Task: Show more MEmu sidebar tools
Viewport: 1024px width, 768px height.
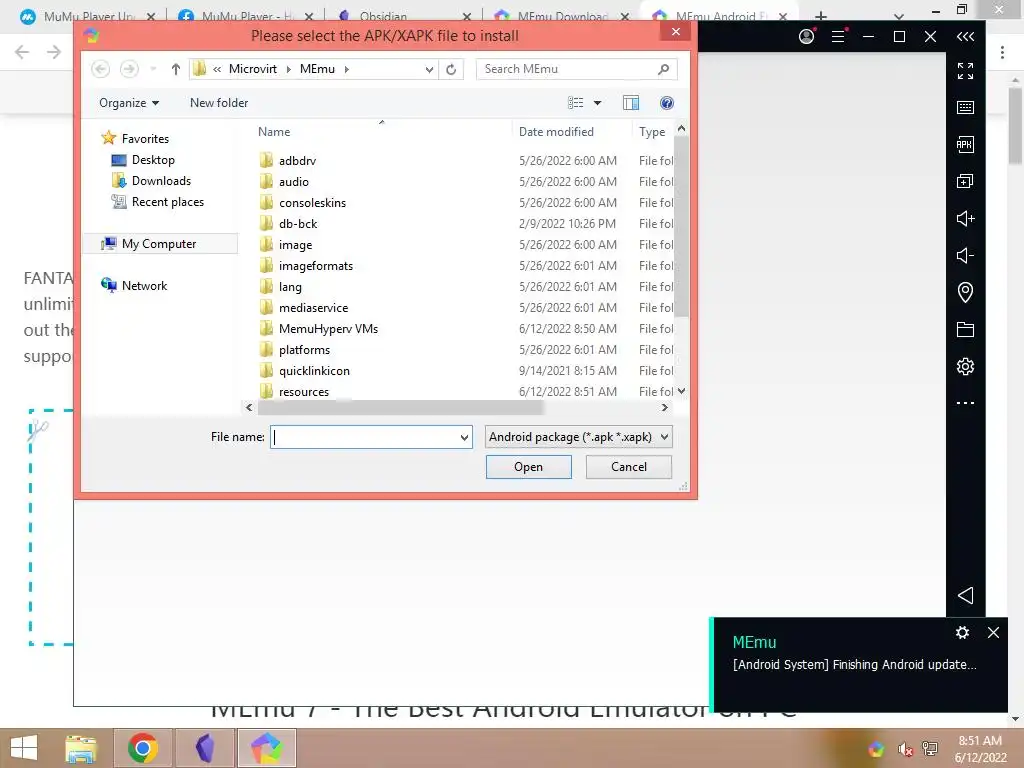Action: [965, 403]
